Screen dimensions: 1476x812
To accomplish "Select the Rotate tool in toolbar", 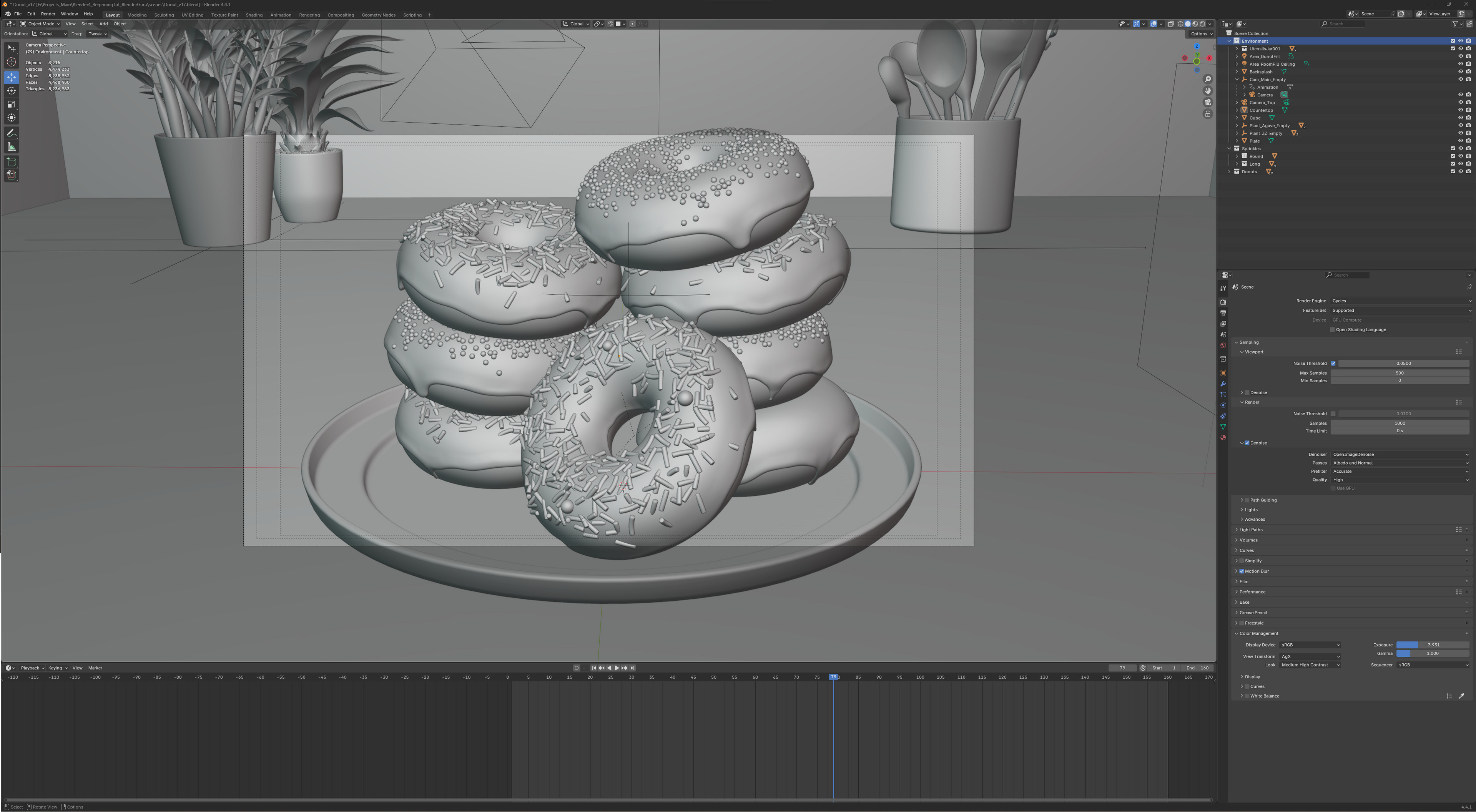I will [12, 91].
